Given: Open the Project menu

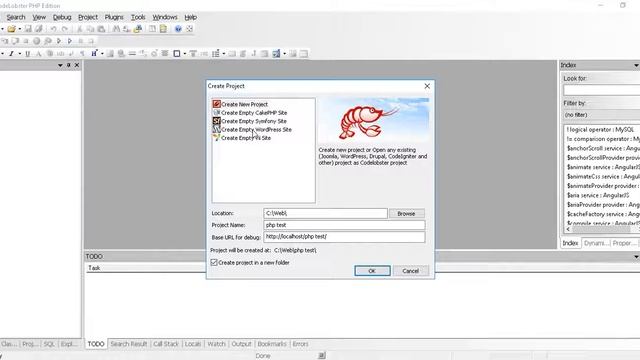Looking at the screenshot, I should (88, 17).
